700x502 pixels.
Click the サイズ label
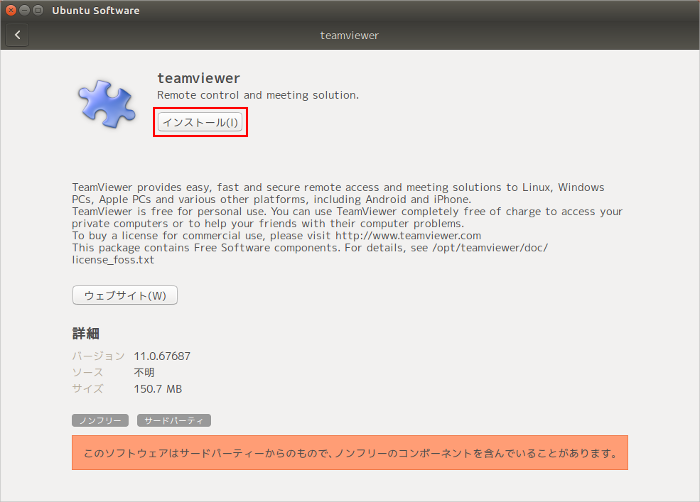click(88, 389)
